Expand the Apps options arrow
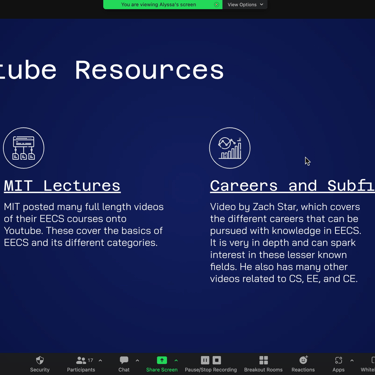The width and height of the screenshot is (375, 375). (x=352, y=360)
